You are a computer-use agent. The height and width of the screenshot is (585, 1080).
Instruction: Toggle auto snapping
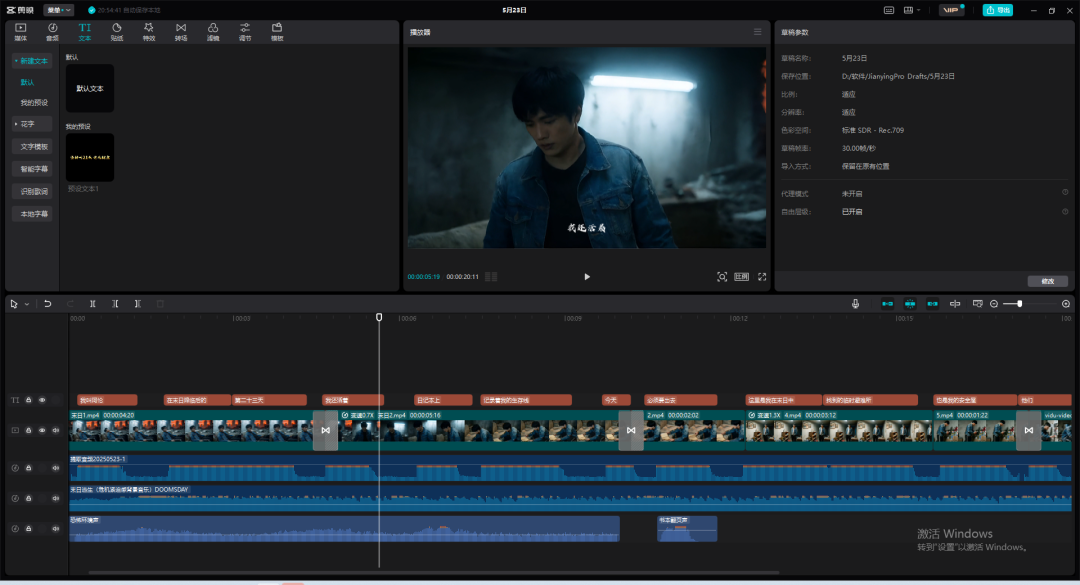[x=910, y=304]
